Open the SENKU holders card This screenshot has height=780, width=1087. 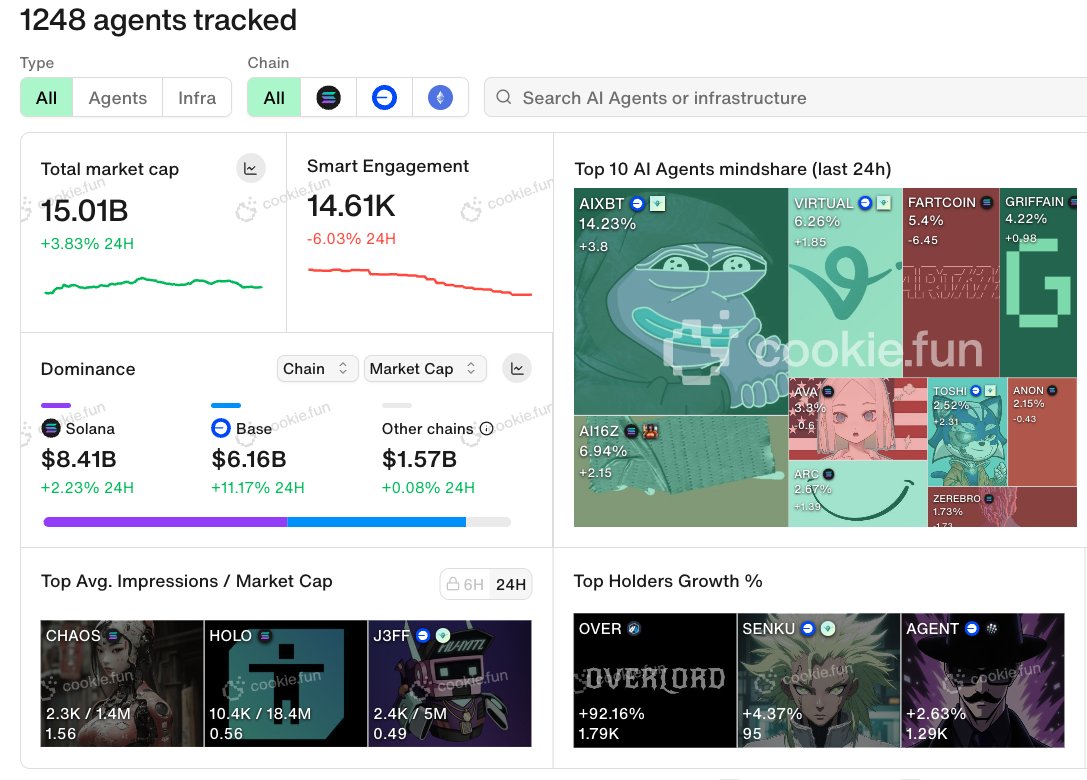819,680
